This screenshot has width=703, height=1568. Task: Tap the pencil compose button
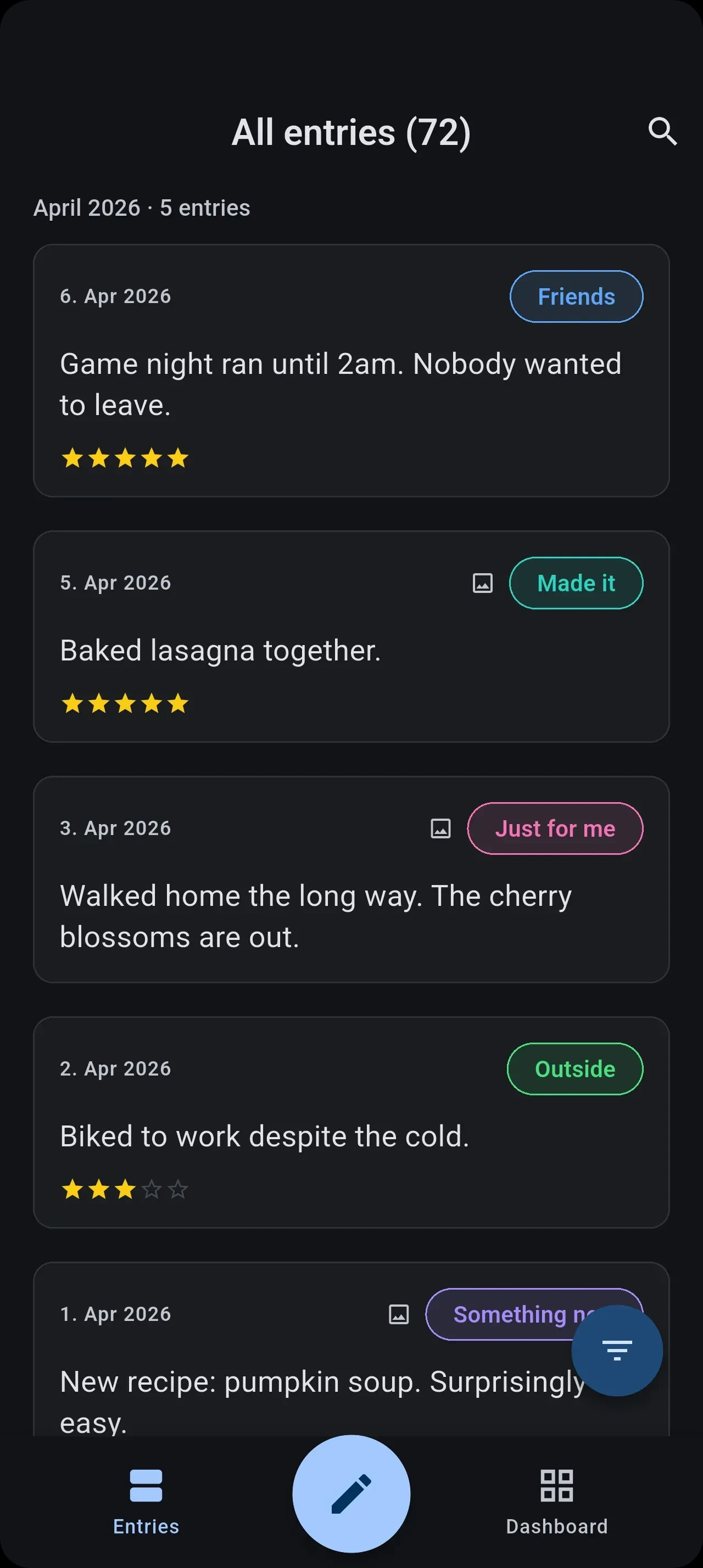(351, 1493)
